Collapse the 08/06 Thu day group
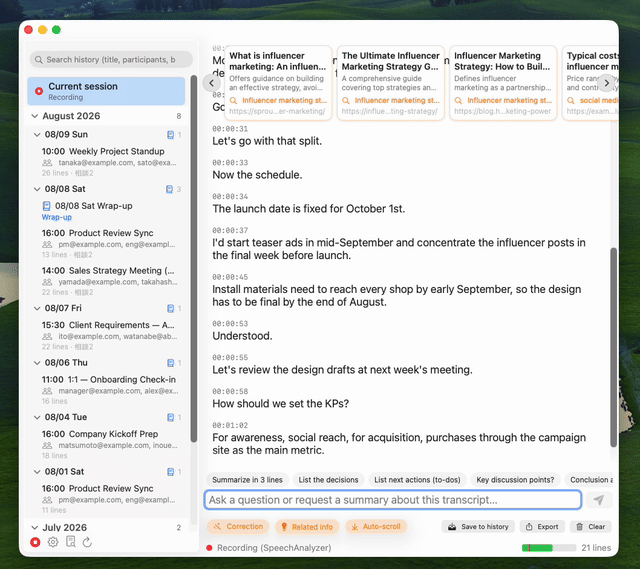This screenshot has height=569, width=640. coord(37,363)
